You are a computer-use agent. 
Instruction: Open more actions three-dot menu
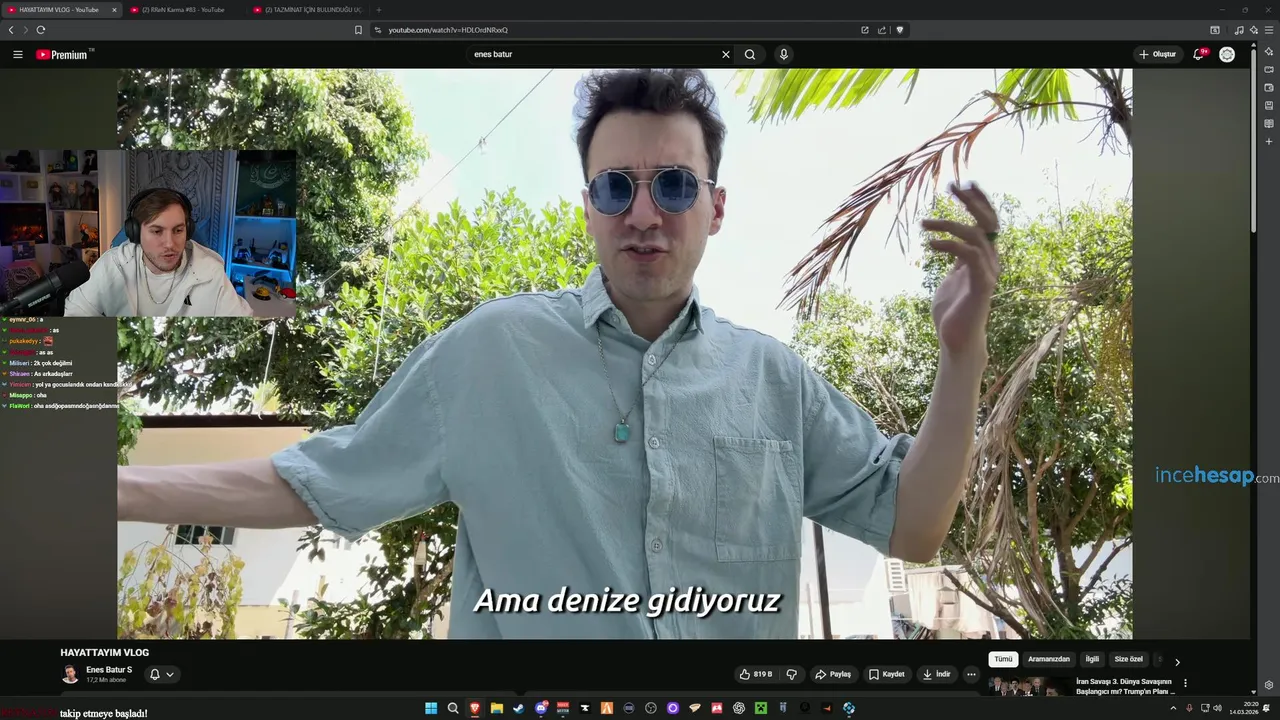tap(971, 674)
